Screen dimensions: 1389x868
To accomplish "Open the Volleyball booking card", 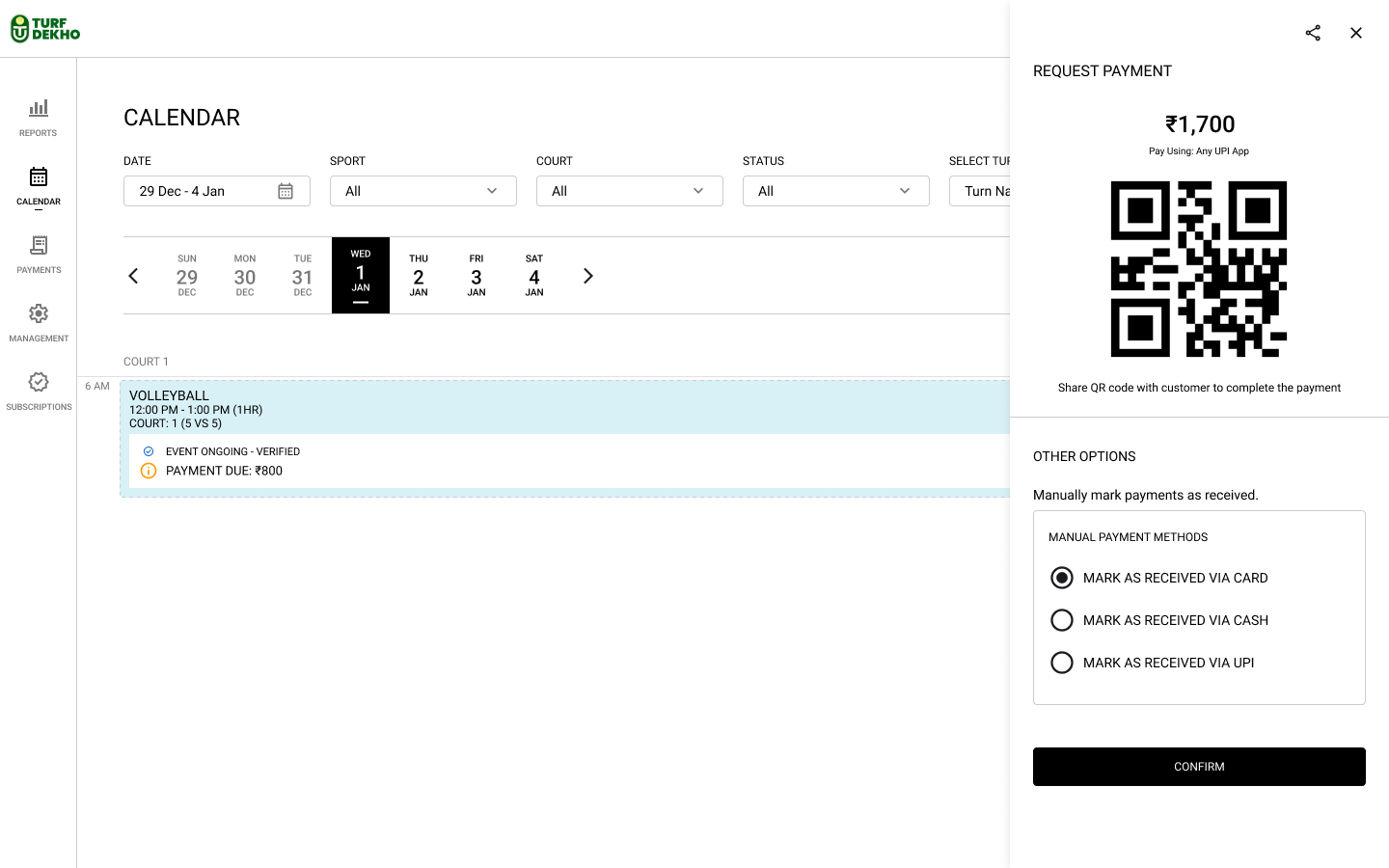I will click(565, 439).
